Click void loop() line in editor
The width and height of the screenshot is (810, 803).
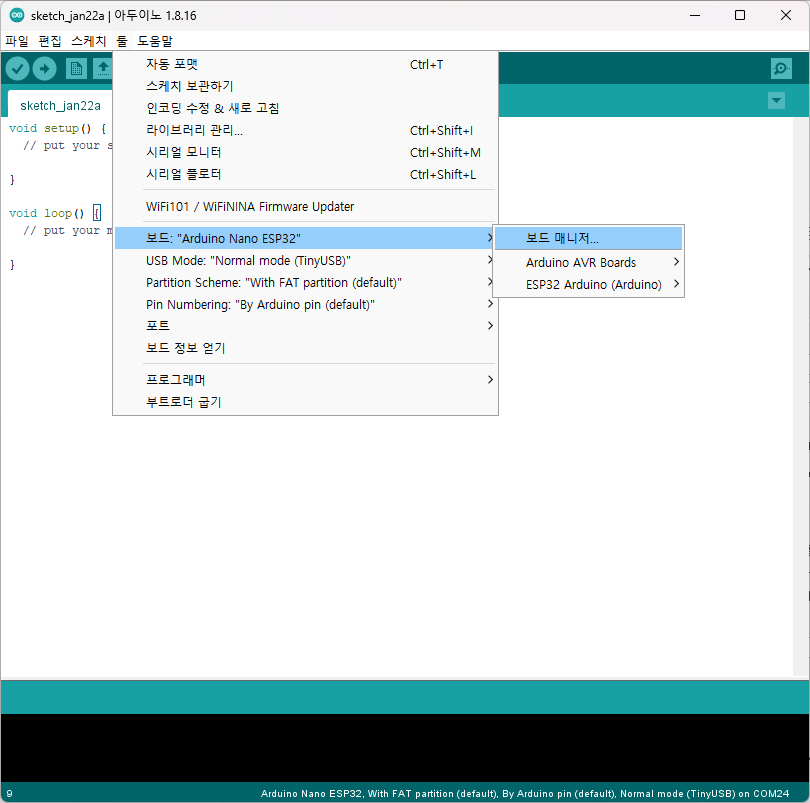click(x=55, y=213)
